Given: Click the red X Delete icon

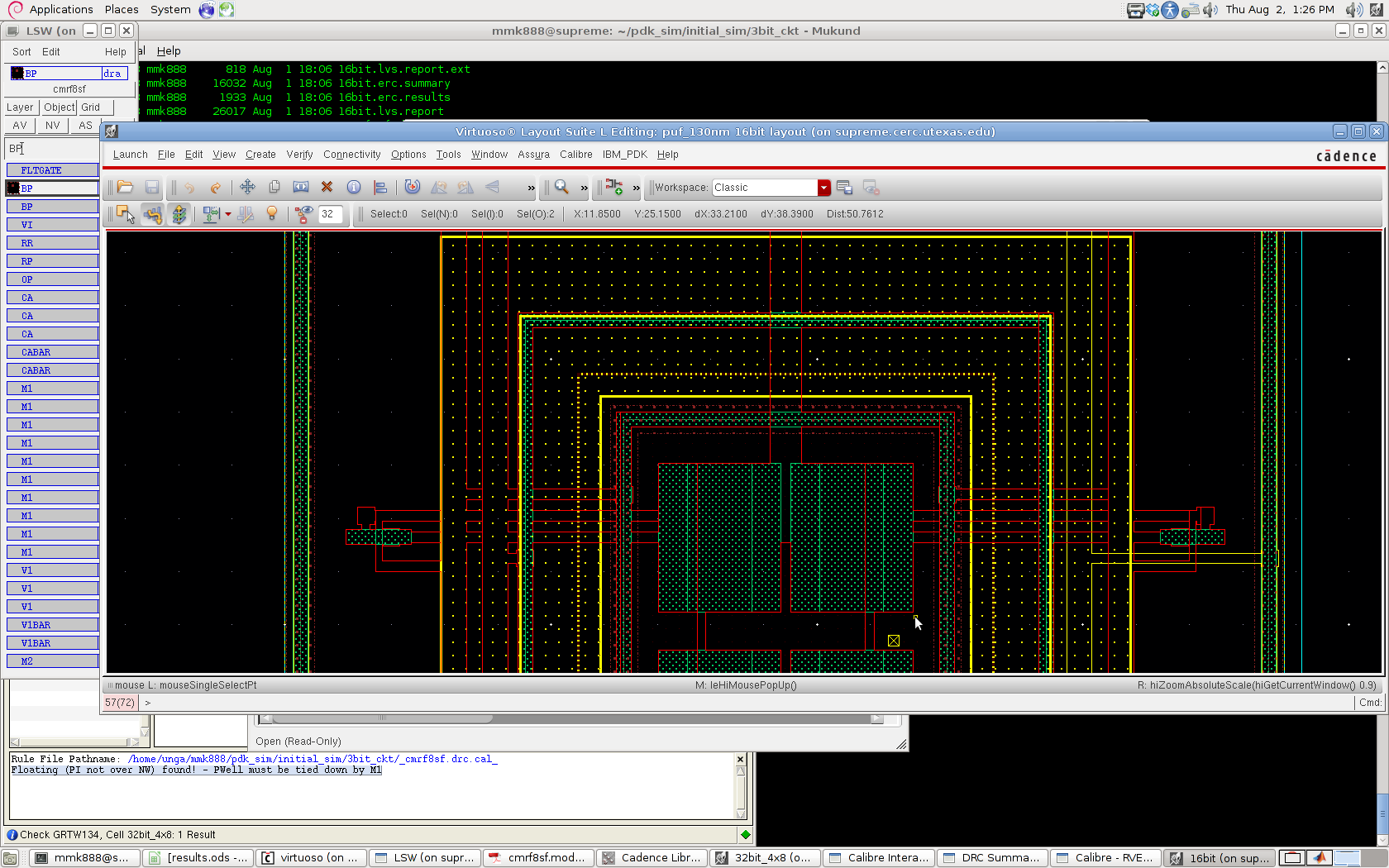Looking at the screenshot, I should pos(327,188).
